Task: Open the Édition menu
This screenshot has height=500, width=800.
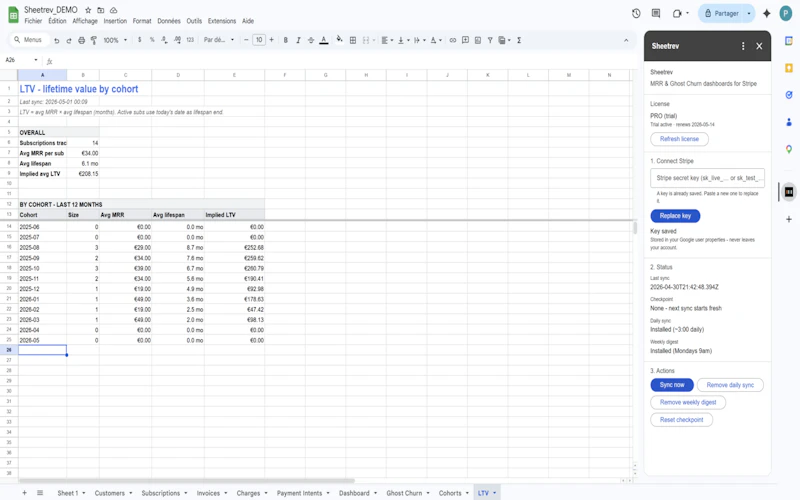Action: [x=57, y=21]
